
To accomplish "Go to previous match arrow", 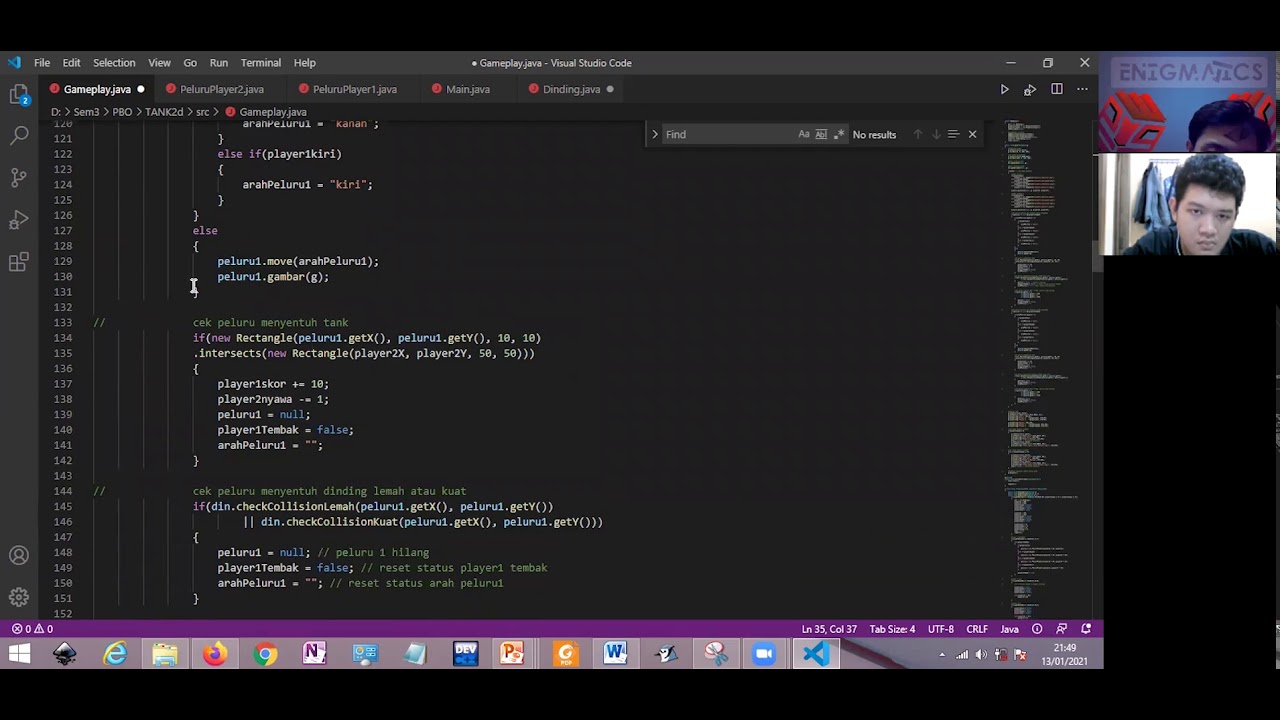I will (x=917, y=134).
